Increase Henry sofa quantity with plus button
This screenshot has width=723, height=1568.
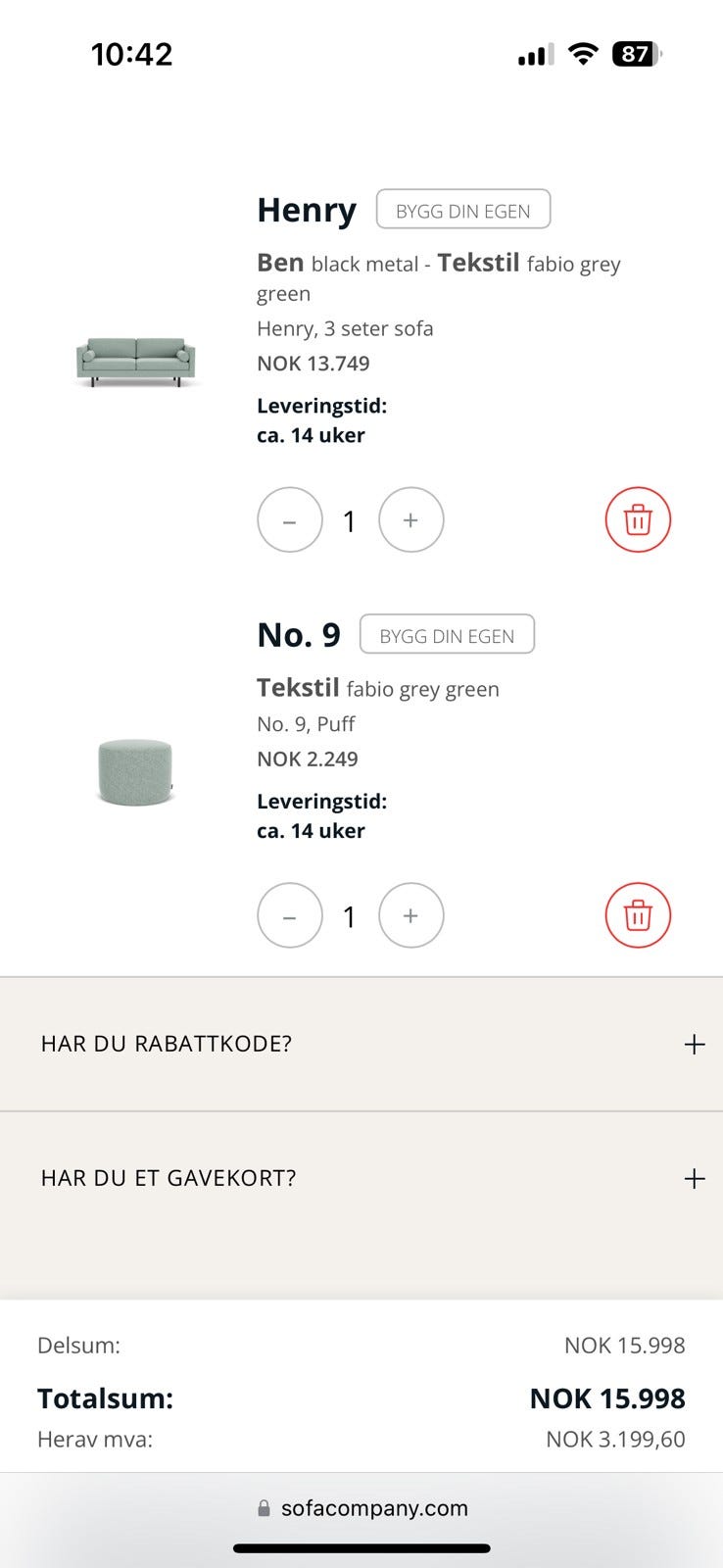pyautogui.click(x=411, y=519)
